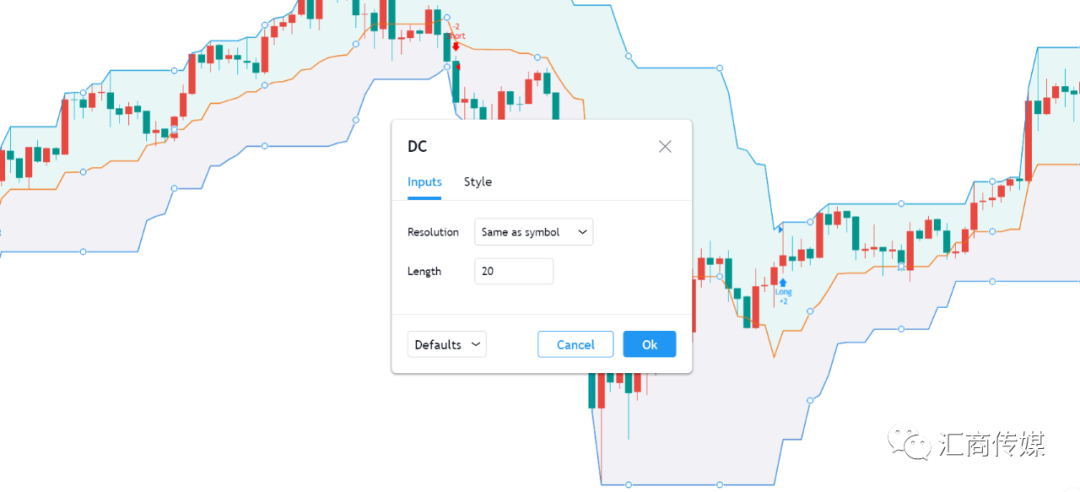The width and height of the screenshot is (1080, 492).
Task: Close the DC settings dialog
Action: [665, 146]
